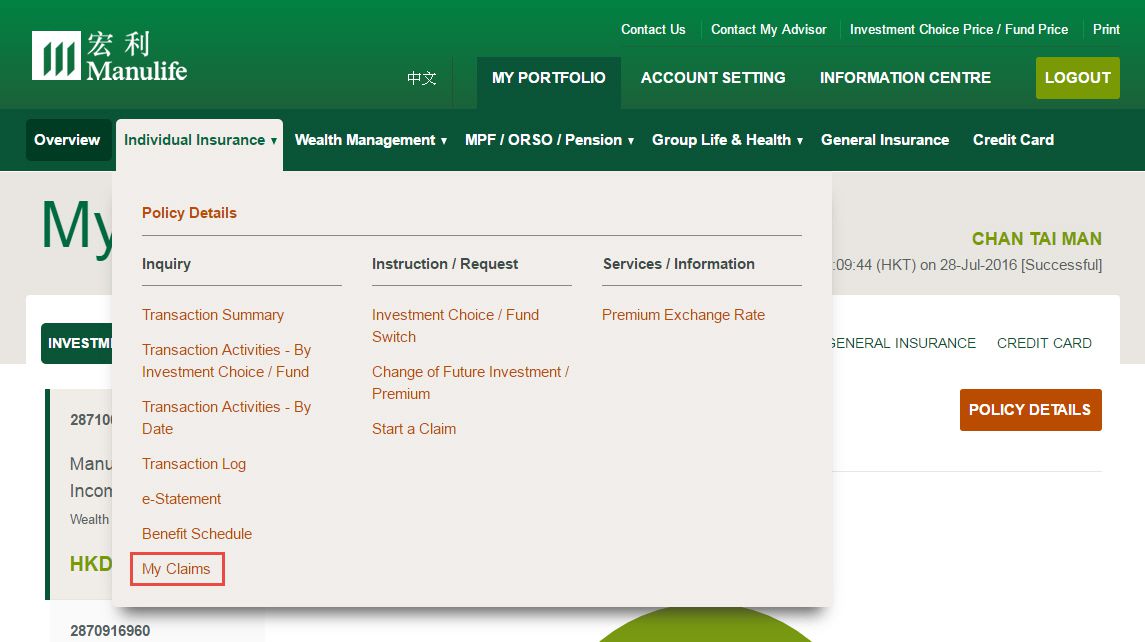Switch language to 中文
The image size is (1145, 642).
click(x=421, y=78)
